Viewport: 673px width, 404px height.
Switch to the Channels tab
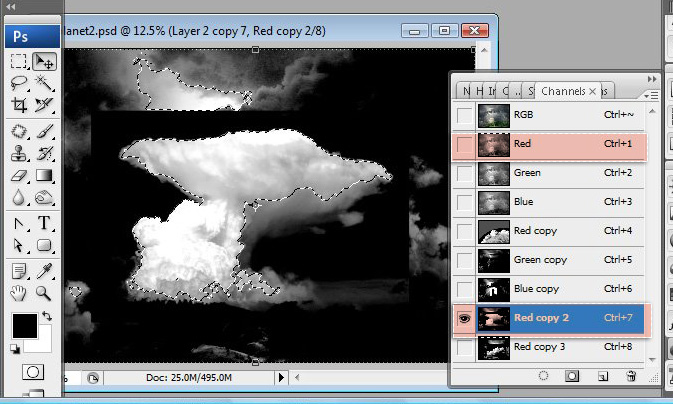tap(563, 91)
